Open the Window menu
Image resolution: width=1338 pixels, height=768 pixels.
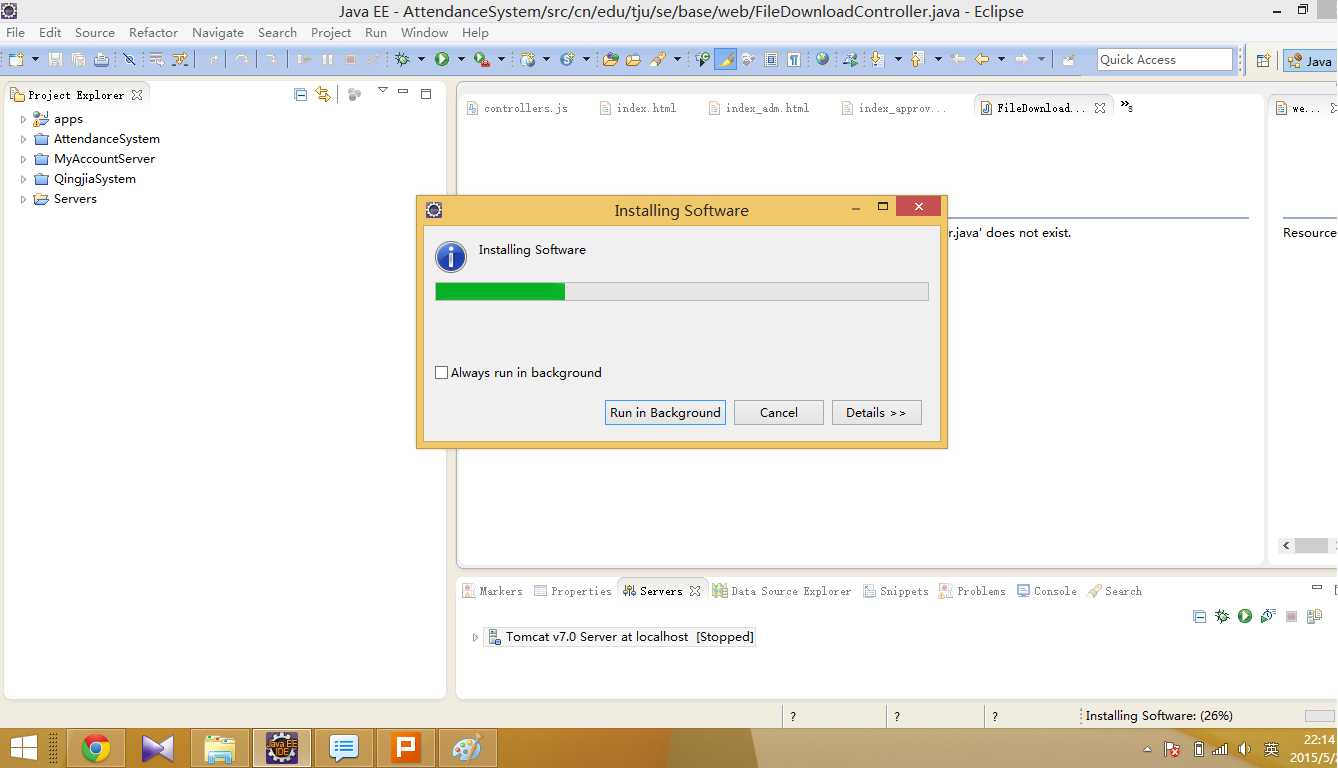[x=424, y=32]
